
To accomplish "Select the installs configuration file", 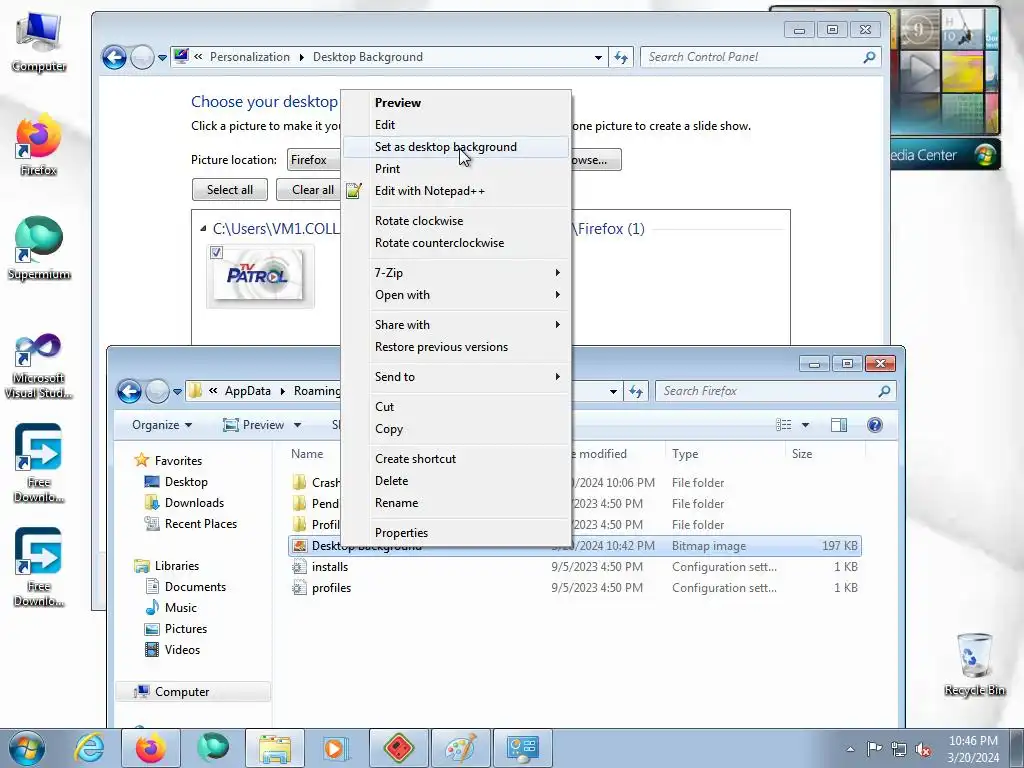I will [575, 567].
